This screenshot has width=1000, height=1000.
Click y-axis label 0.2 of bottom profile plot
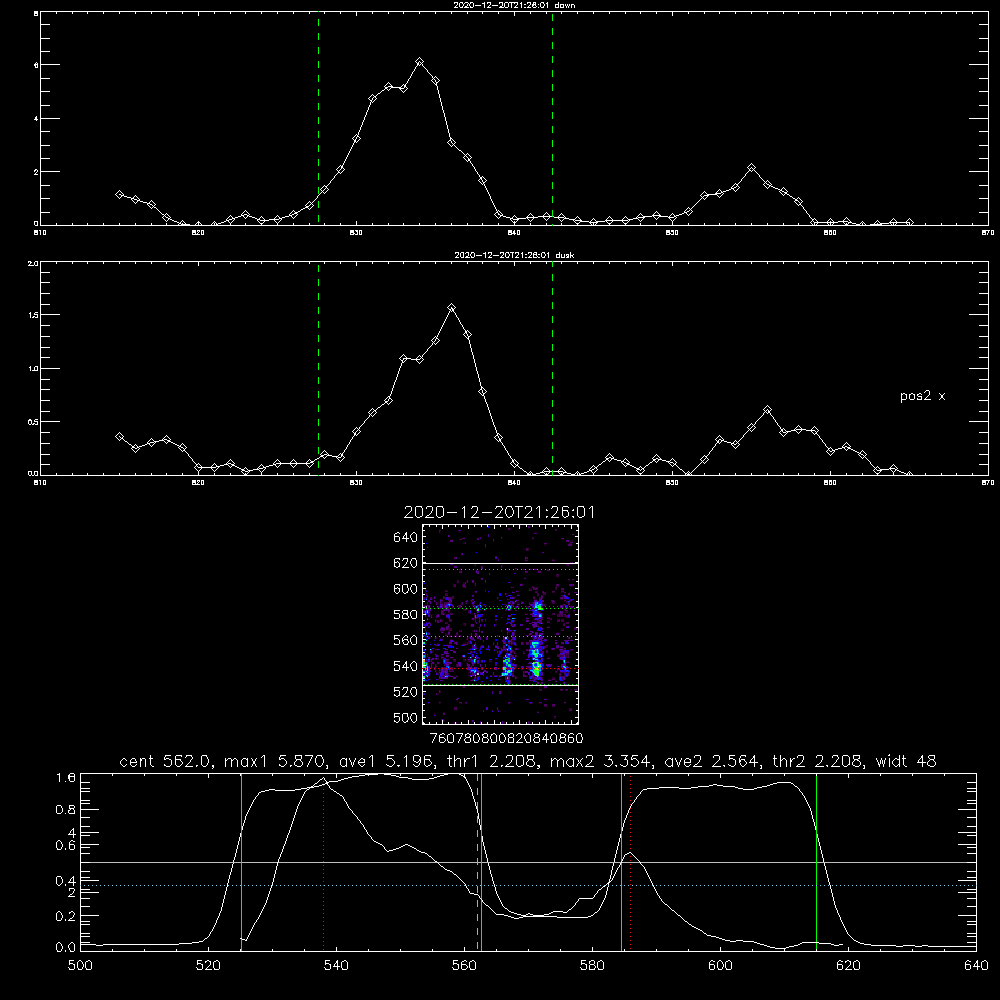coord(66,916)
